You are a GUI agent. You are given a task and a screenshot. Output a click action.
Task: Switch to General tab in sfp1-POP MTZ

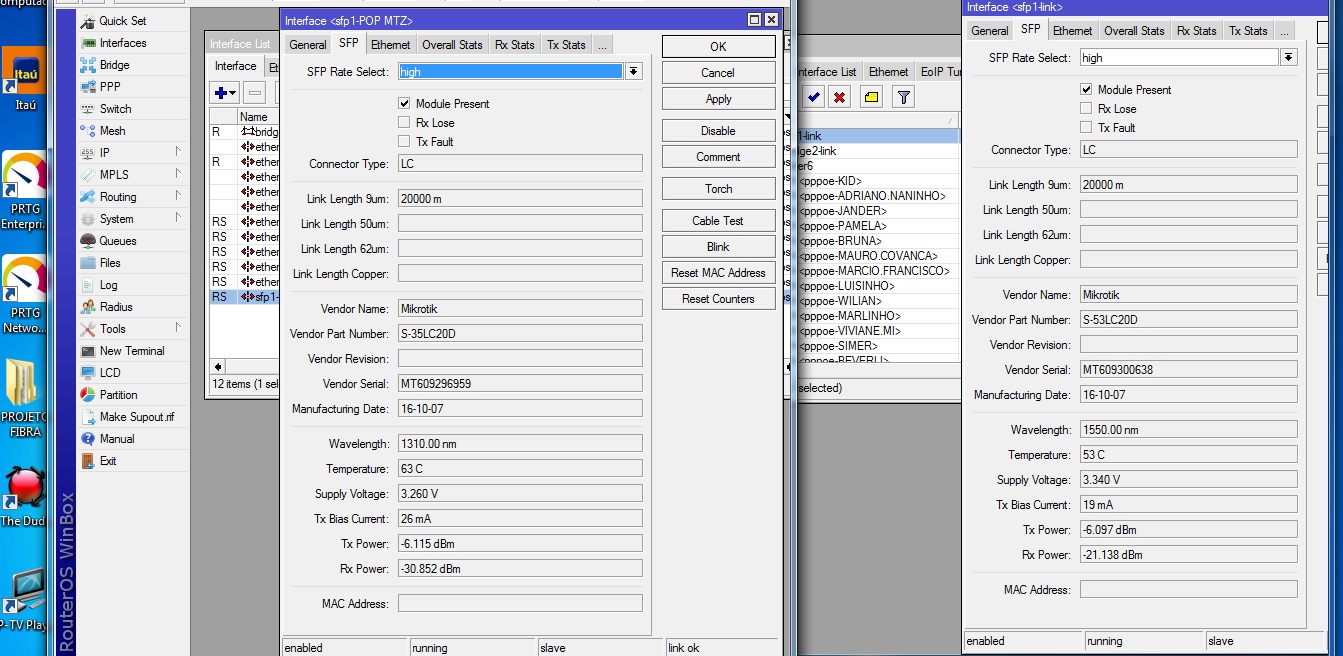point(308,45)
